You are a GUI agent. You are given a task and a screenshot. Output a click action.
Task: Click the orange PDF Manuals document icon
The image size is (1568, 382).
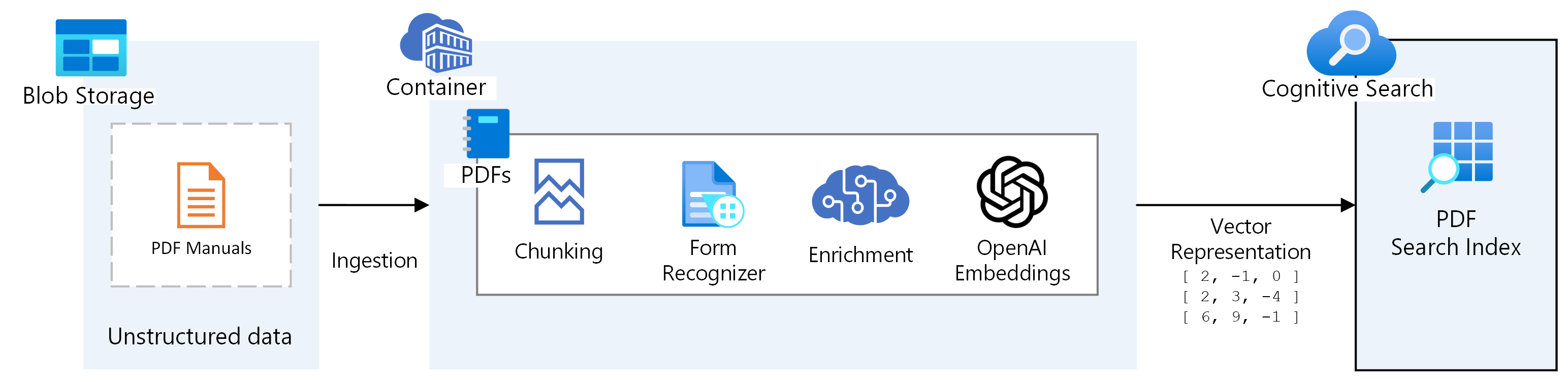click(x=201, y=195)
